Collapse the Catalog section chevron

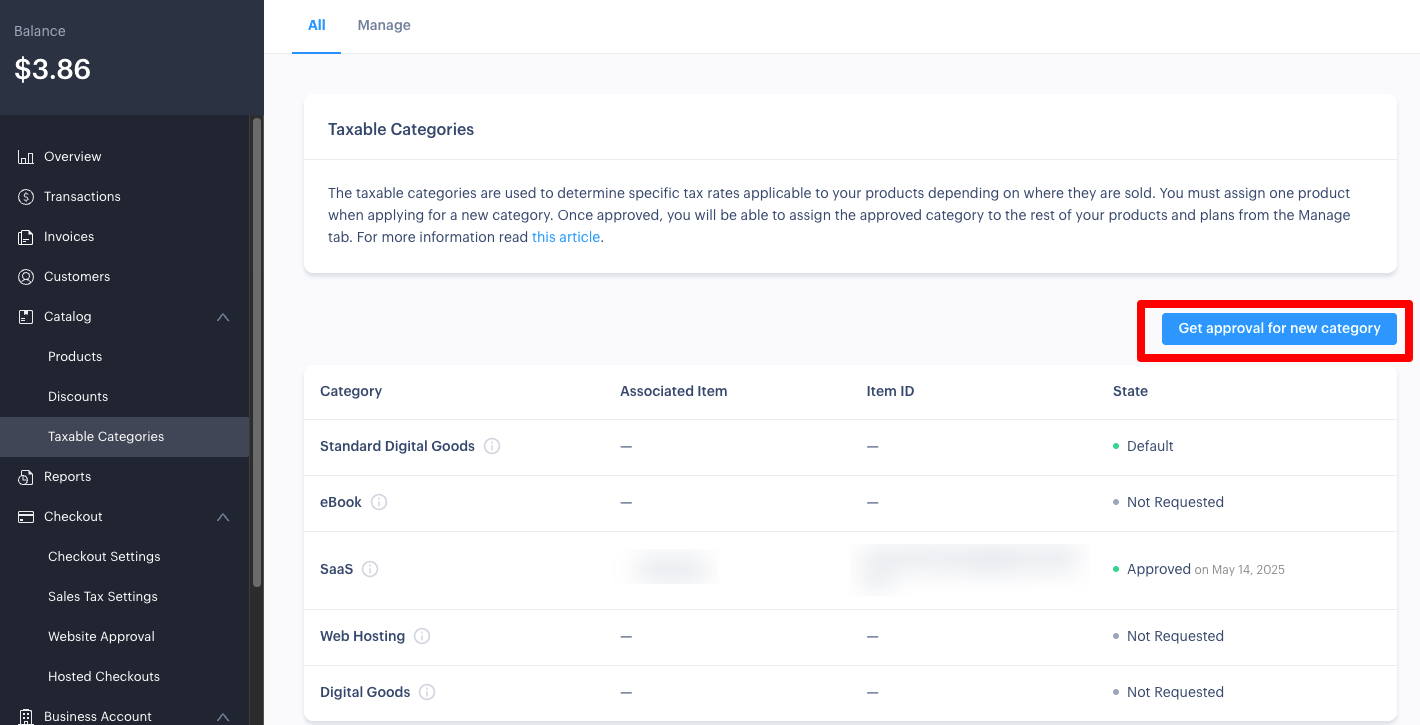click(223, 317)
